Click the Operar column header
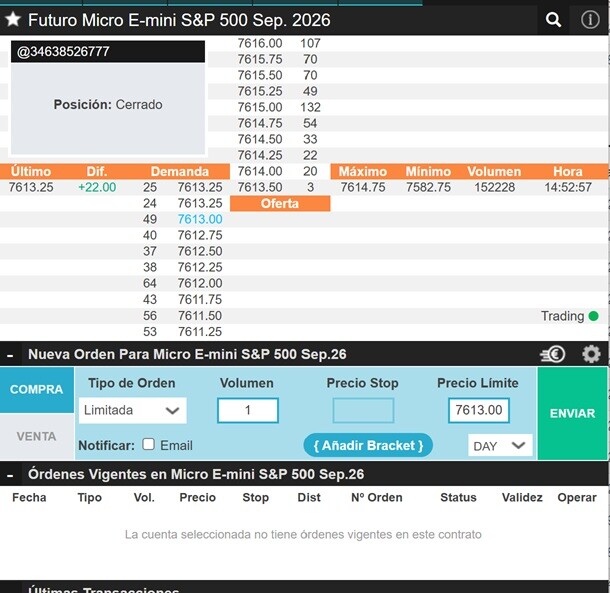The width and height of the screenshot is (610, 593). point(577,498)
